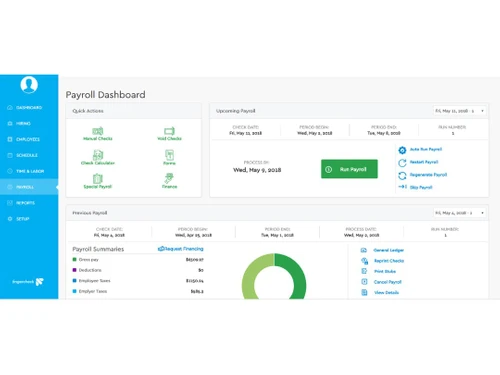
Task: Click the process-by date Wed, May 9, 2018
Action: pyautogui.click(x=257, y=170)
